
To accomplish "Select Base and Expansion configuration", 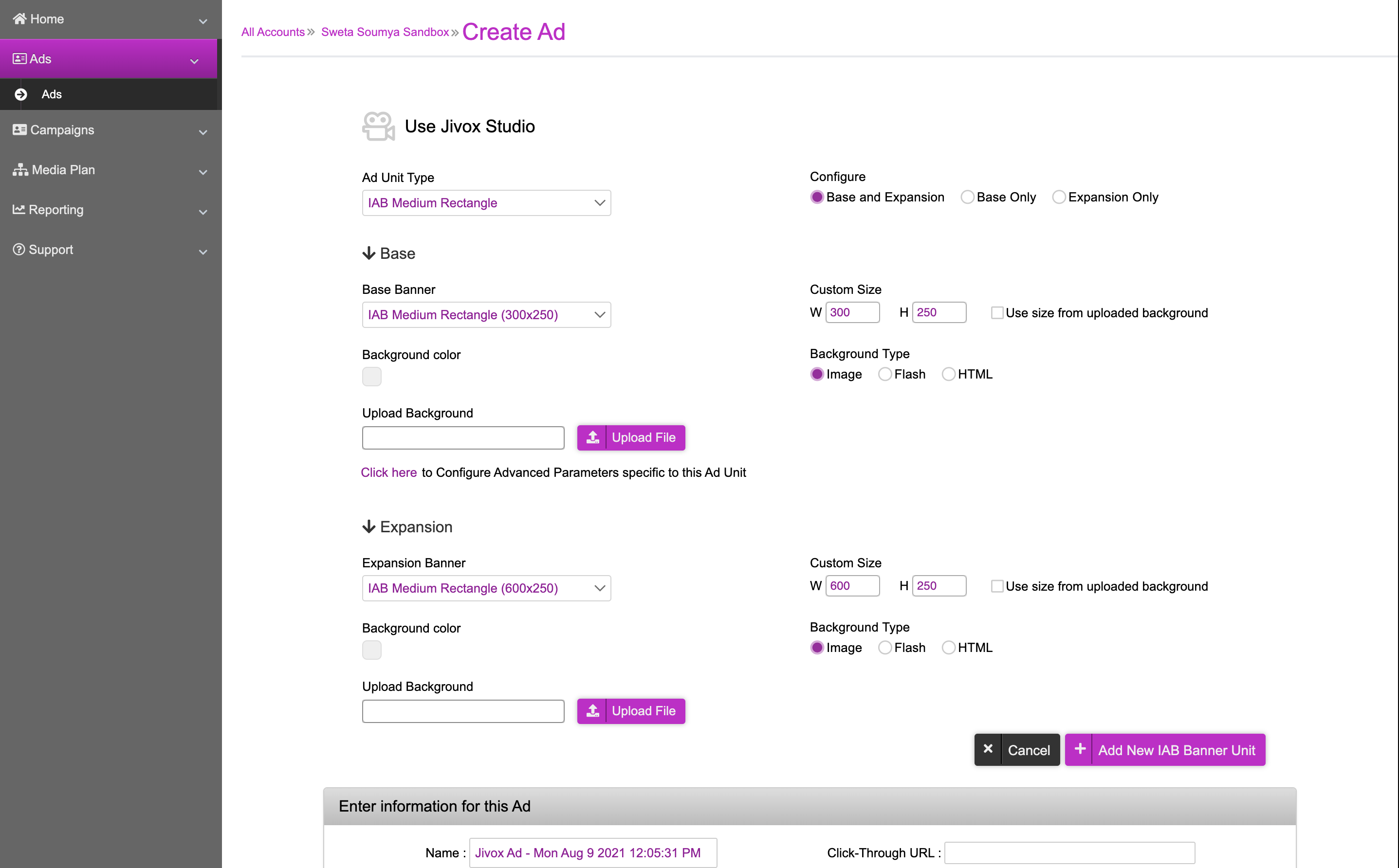I will tap(817, 197).
